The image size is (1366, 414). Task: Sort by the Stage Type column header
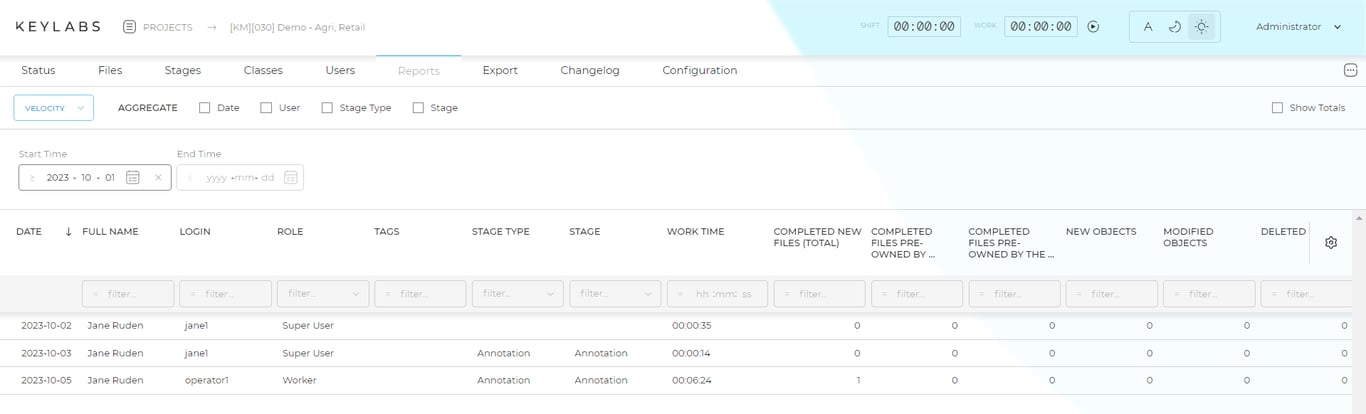point(501,231)
